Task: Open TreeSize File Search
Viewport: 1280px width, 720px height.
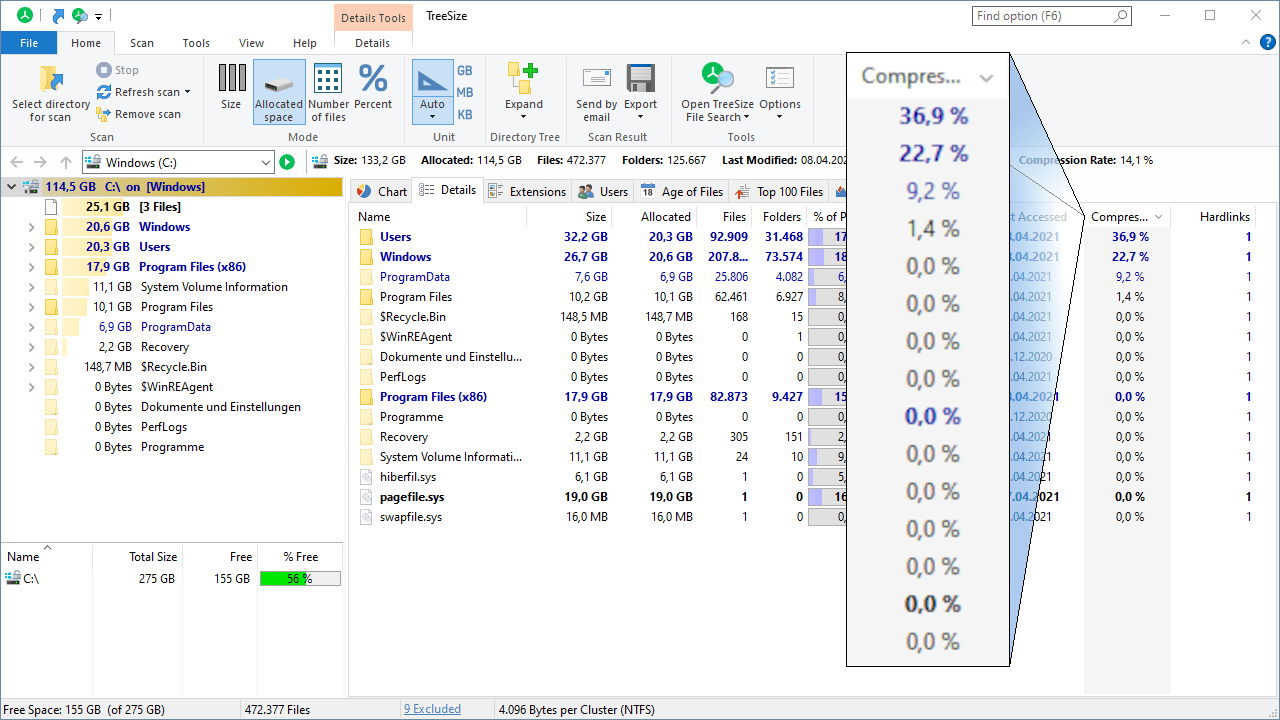Action: point(717,80)
